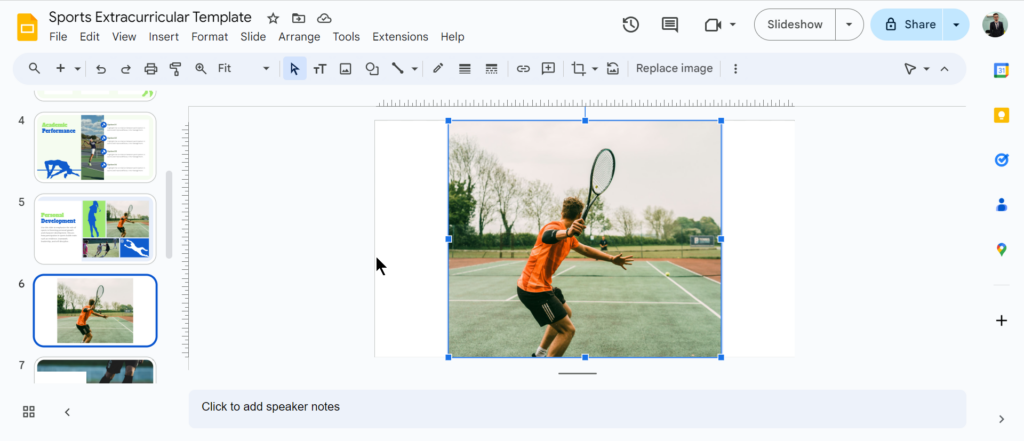
Task: Click the Insert link icon
Action: pyautogui.click(x=523, y=69)
